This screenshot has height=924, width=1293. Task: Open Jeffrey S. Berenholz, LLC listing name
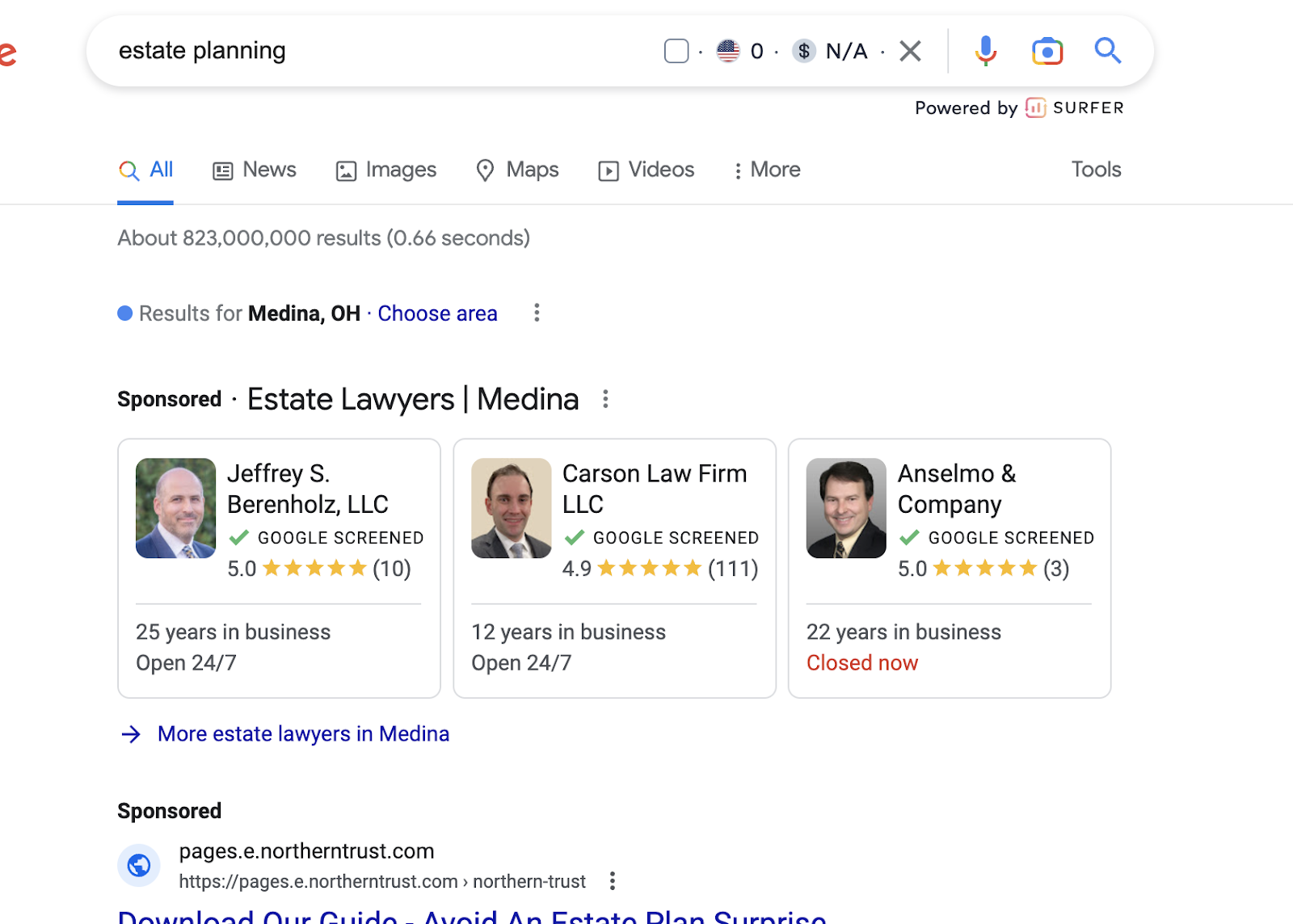[x=308, y=489]
